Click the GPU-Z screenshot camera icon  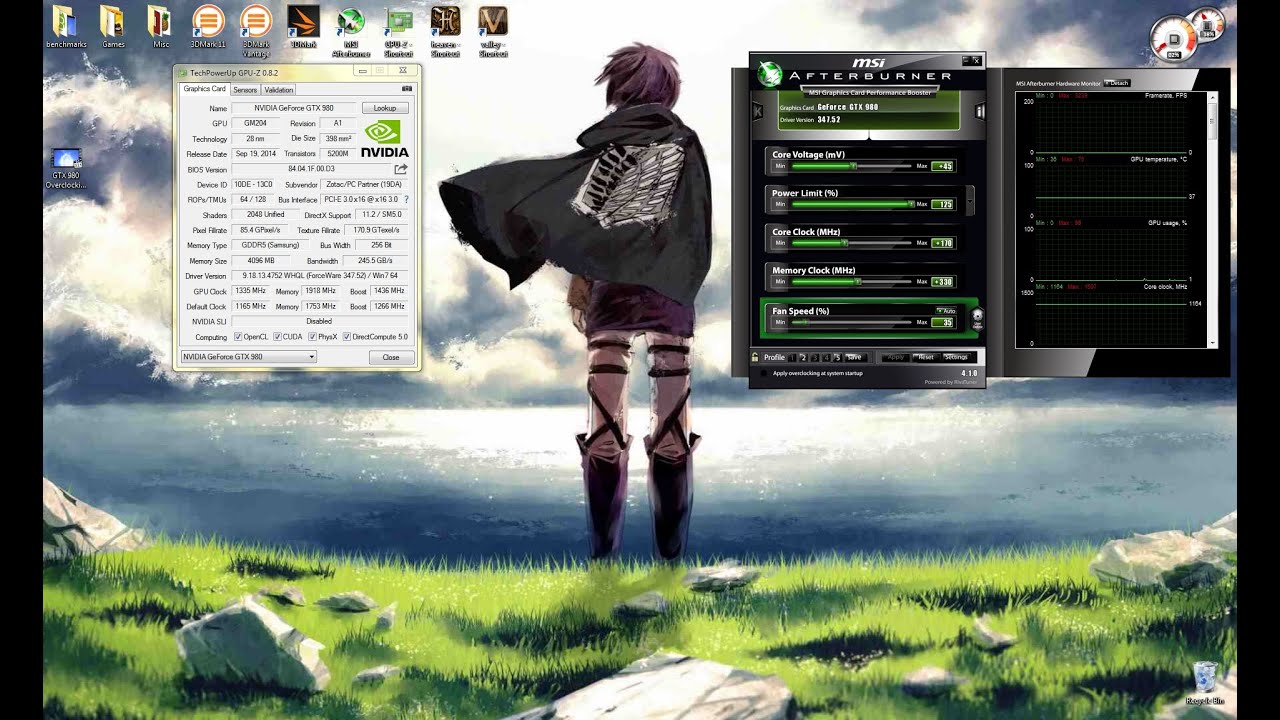(407, 89)
